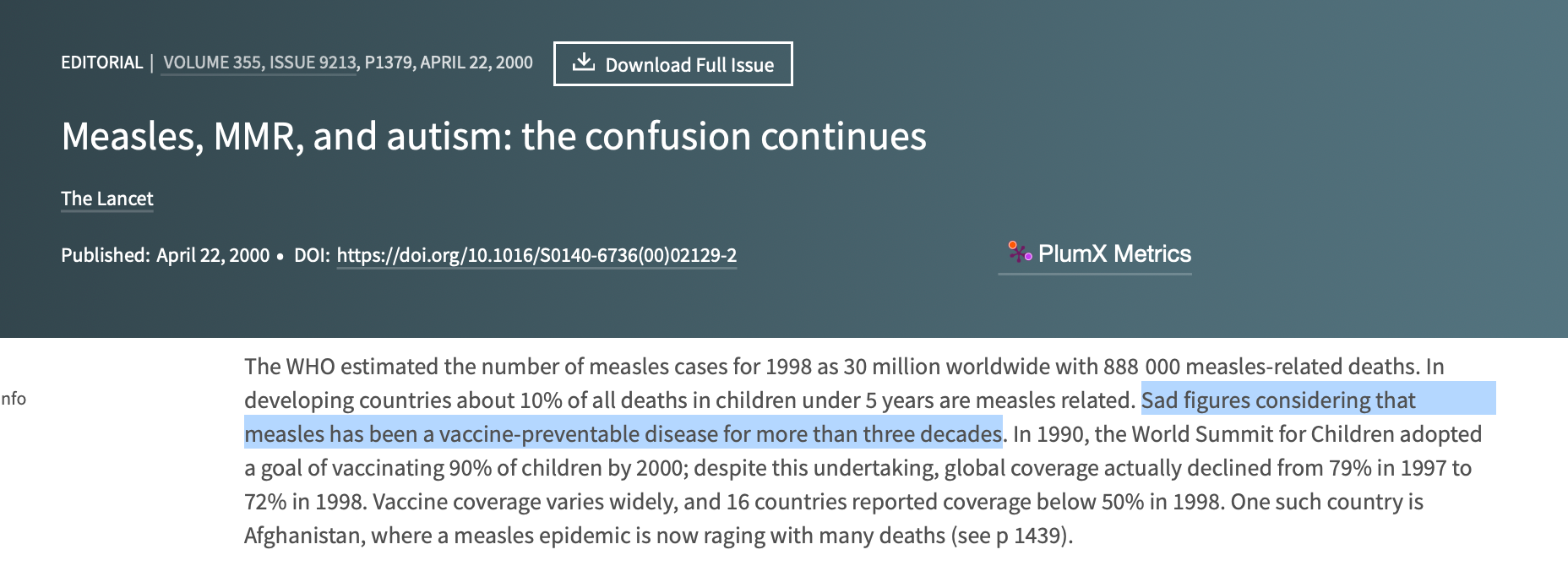Click the Download Full Issue button label
This screenshot has width=1568, height=566.
click(x=689, y=65)
